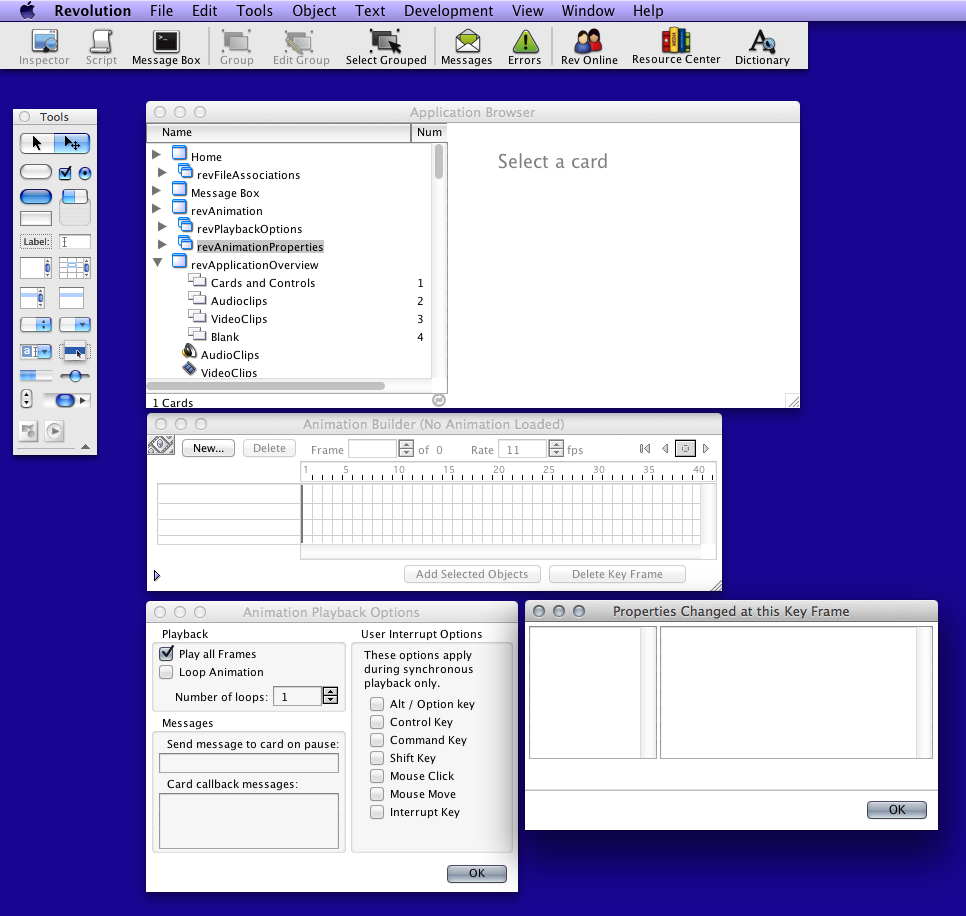This screenshot has height=916, width=966.
Task: Pick the rounded push button tool
Action: [36, 172]
